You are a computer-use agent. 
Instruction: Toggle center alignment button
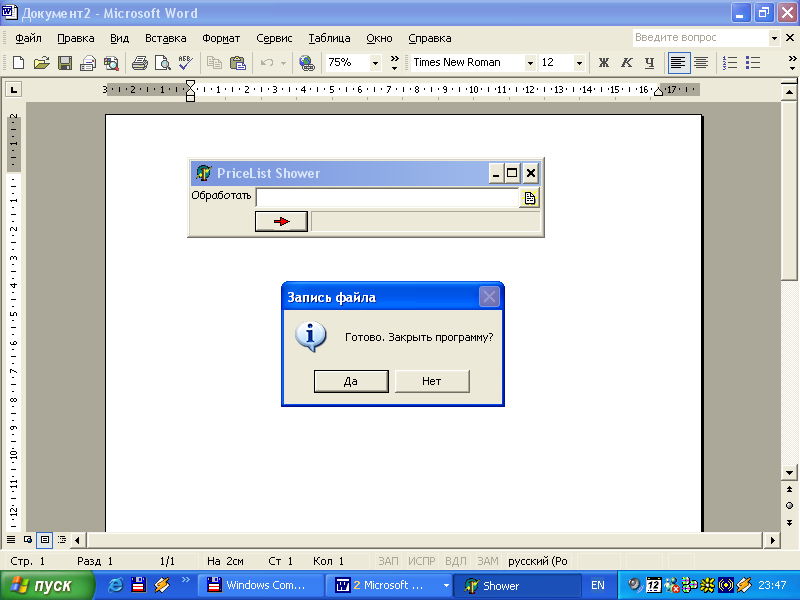[701, 63]
